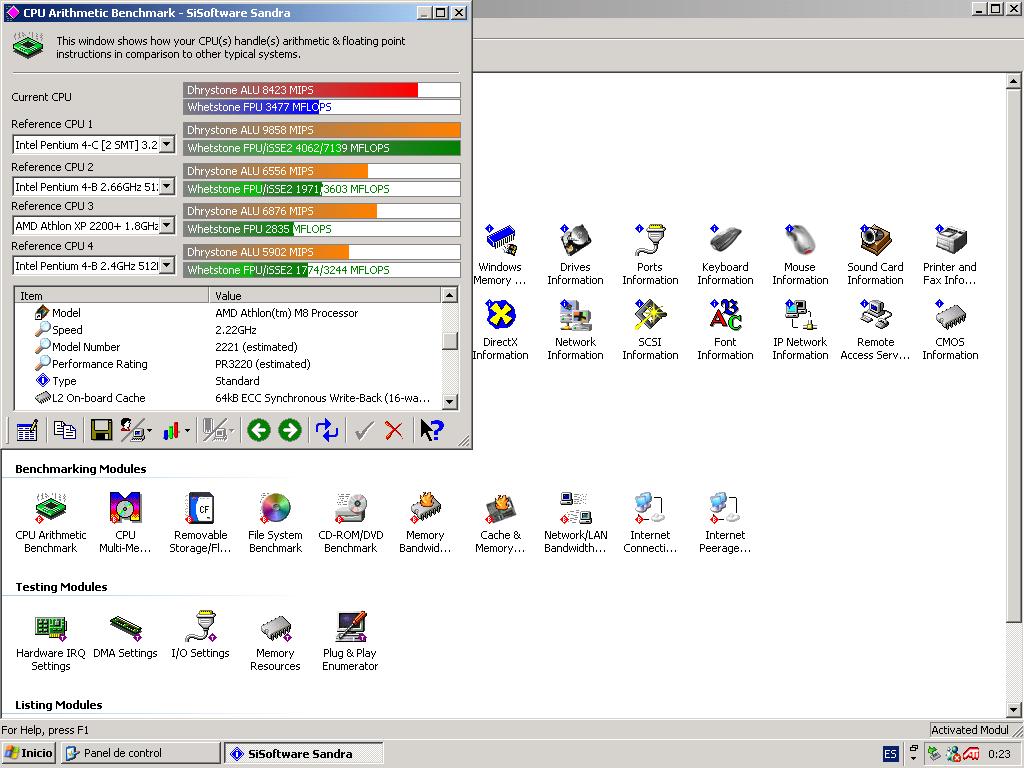Open the Reference CPU 4 combo box

[x=166, y=266]
